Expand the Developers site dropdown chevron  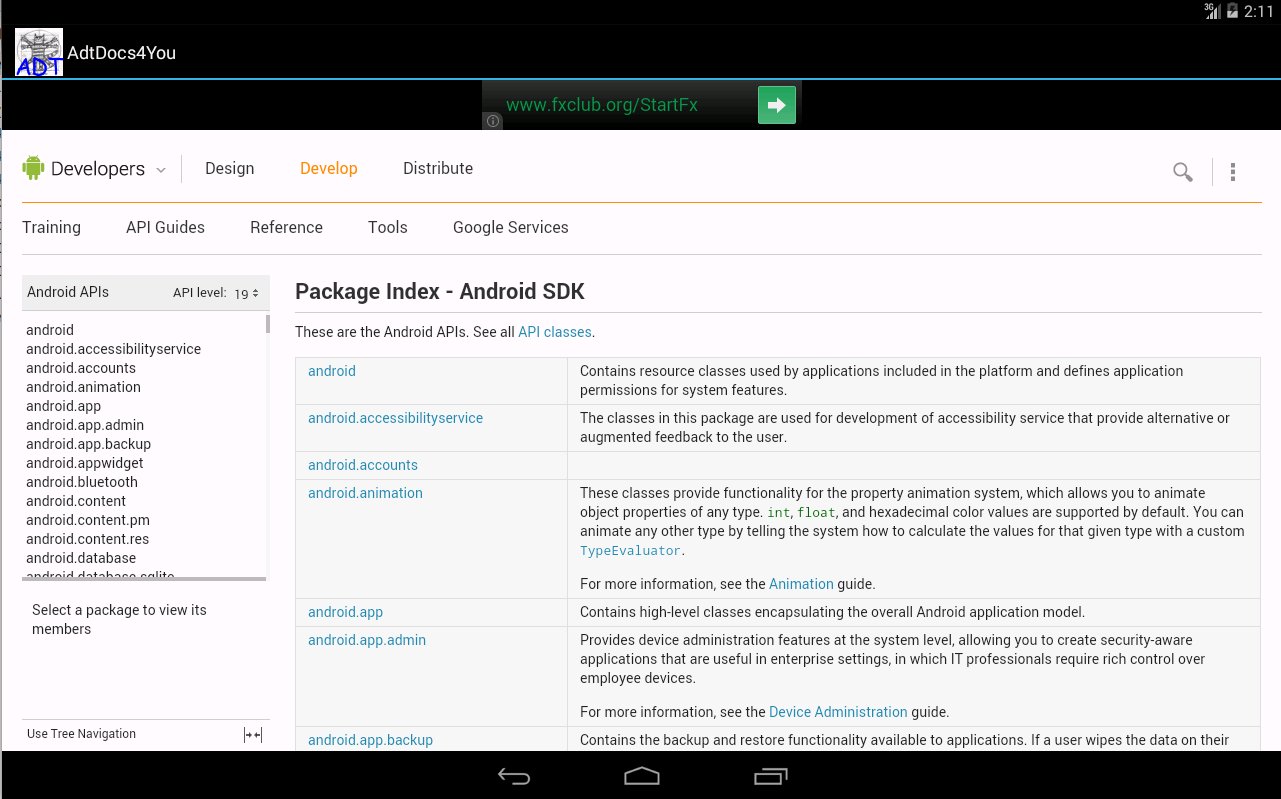tap(161, 171)
